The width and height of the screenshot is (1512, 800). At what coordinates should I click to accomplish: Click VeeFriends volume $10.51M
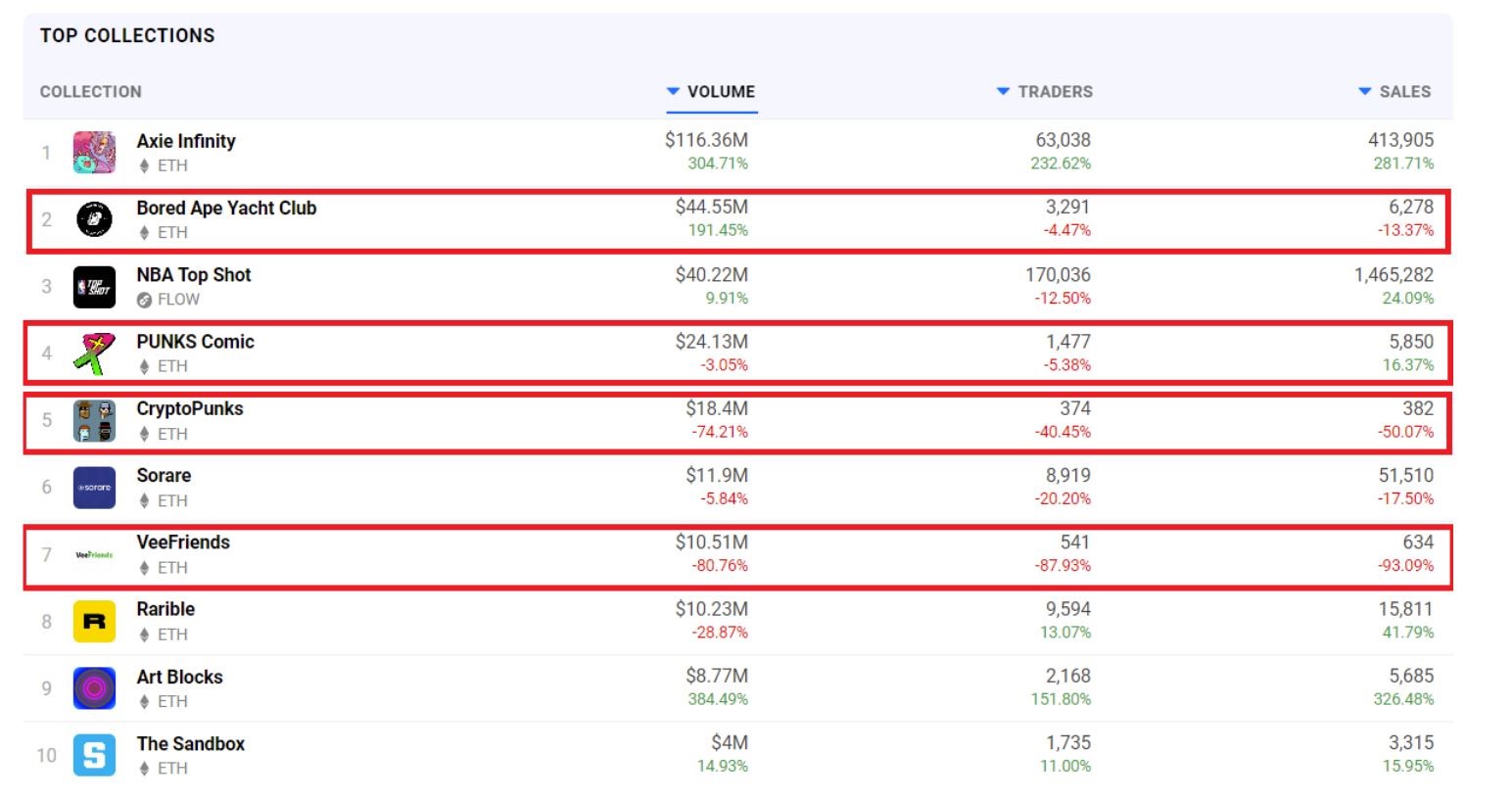click(x=712, y=541)
